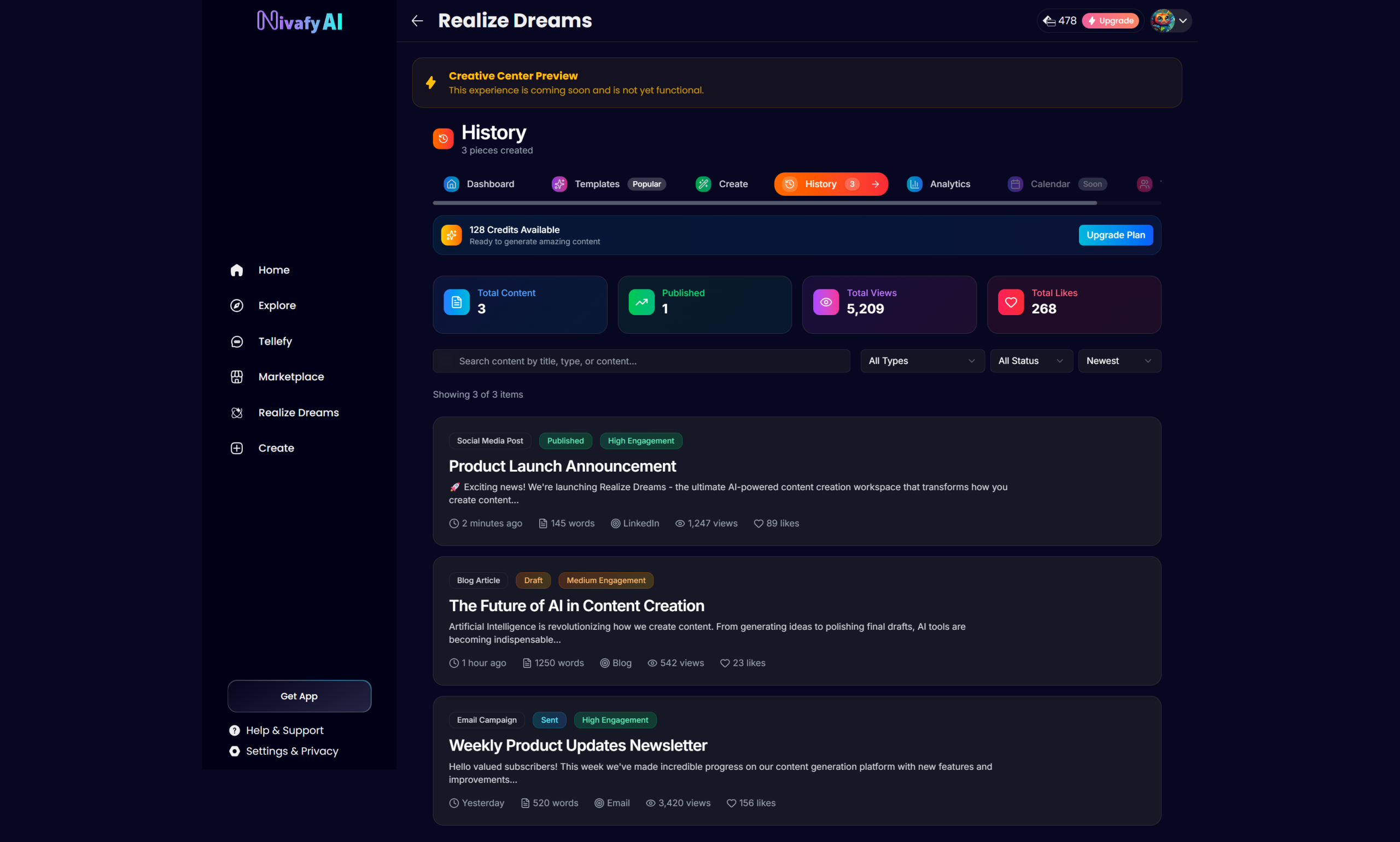Click the Tellefy chat icon
This screenshot has width=1400, height=842.
click(236, 341)
